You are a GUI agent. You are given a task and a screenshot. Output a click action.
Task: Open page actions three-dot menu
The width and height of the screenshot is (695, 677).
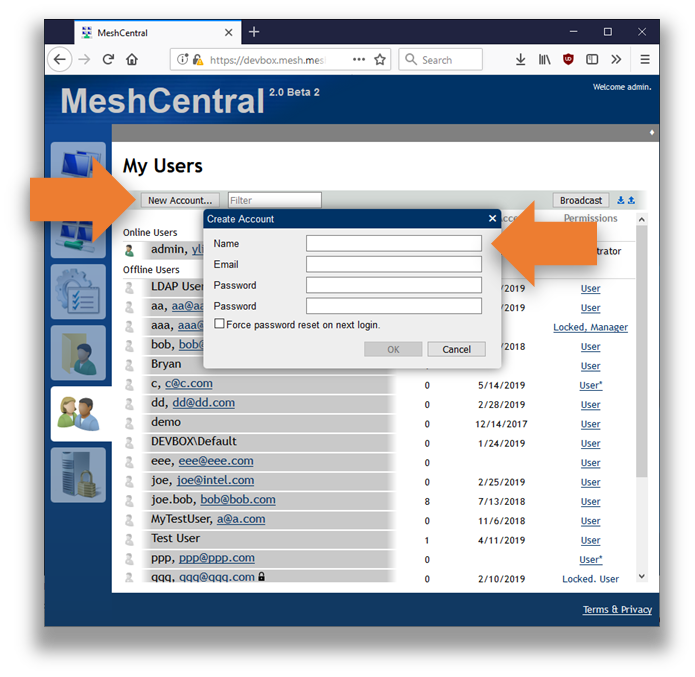359,60
